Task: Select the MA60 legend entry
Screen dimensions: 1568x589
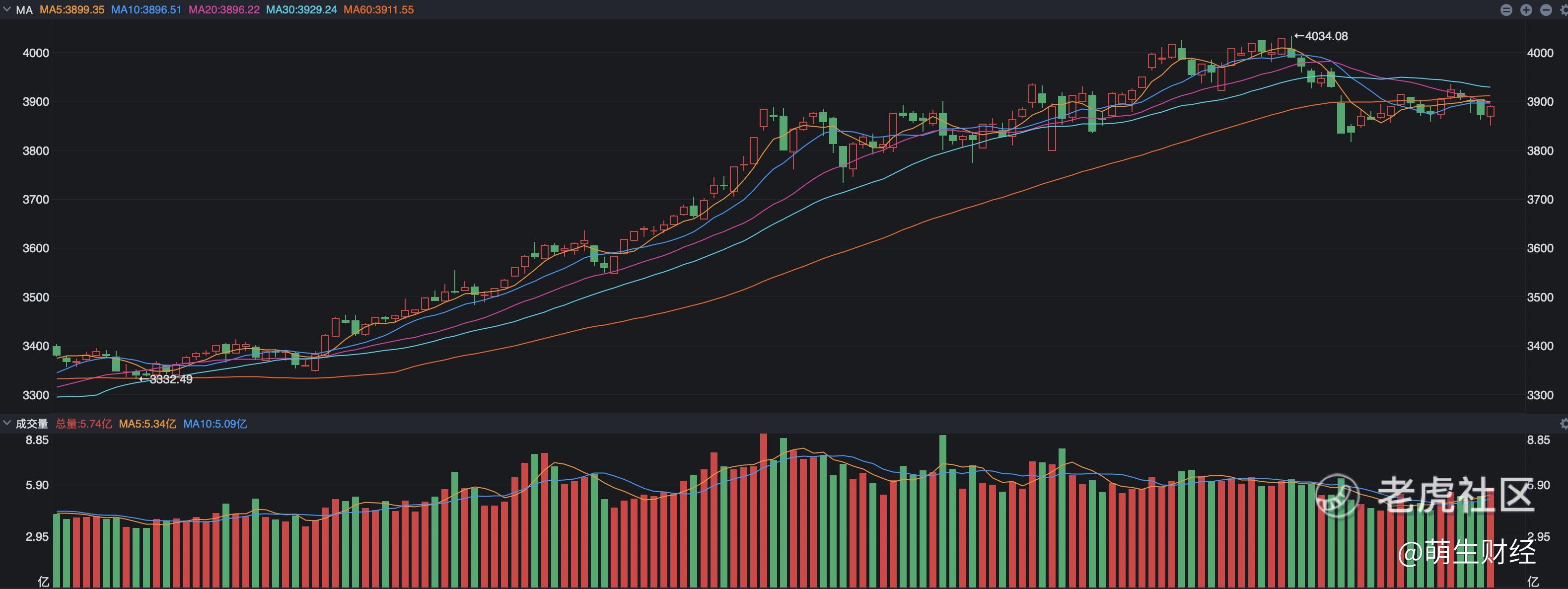Action: (379, 10)
